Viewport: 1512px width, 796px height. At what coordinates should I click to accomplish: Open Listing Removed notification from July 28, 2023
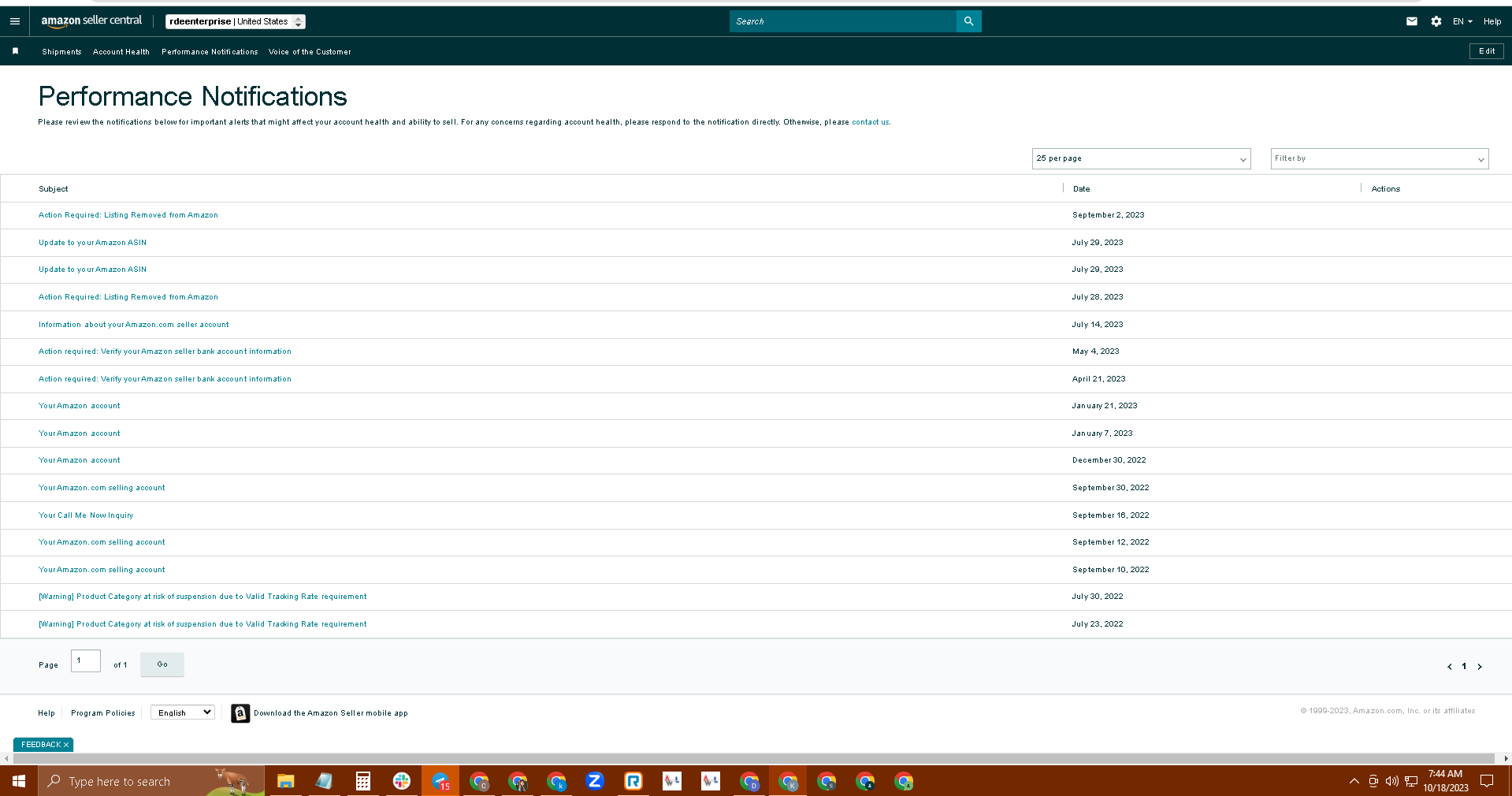[128, 297]
